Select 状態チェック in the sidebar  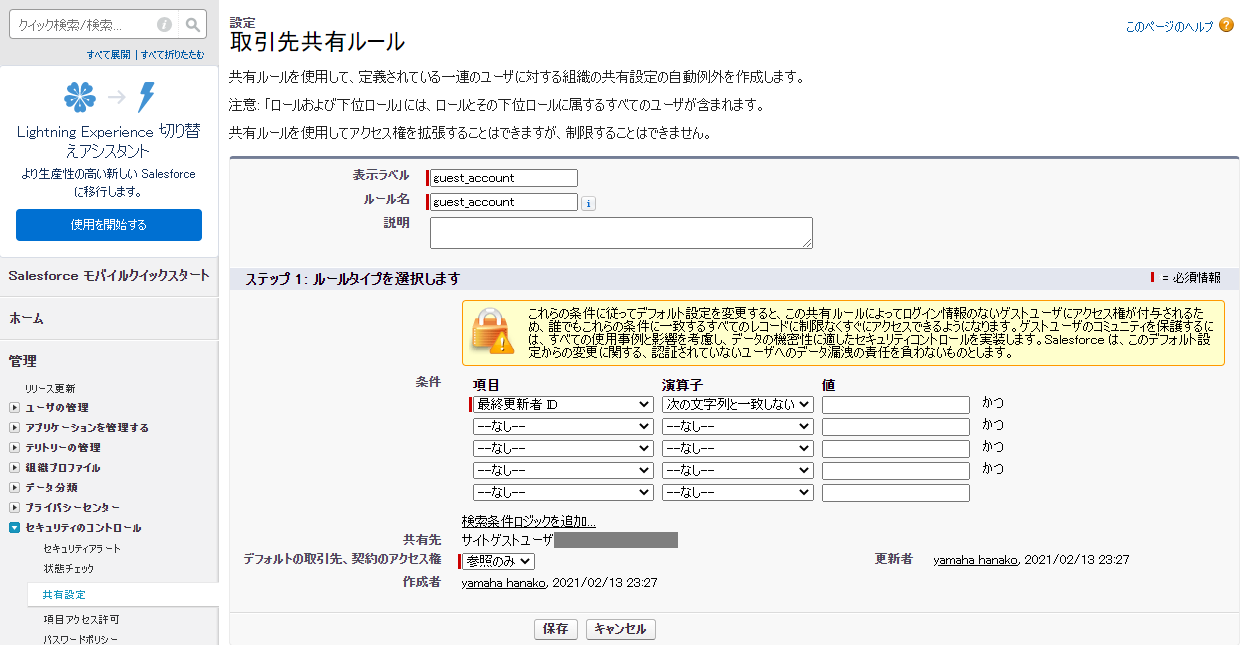(x=69, y=569)
